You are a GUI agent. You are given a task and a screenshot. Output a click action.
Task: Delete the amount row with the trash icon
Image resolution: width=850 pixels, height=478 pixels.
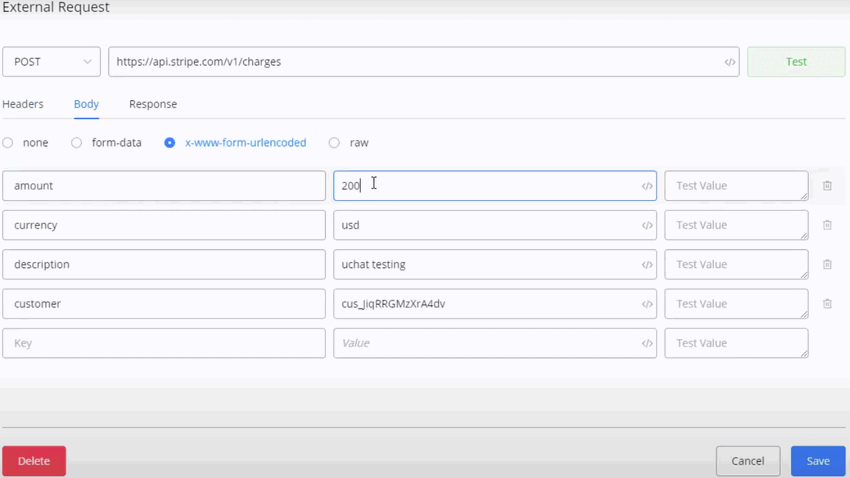click(827, 186)
